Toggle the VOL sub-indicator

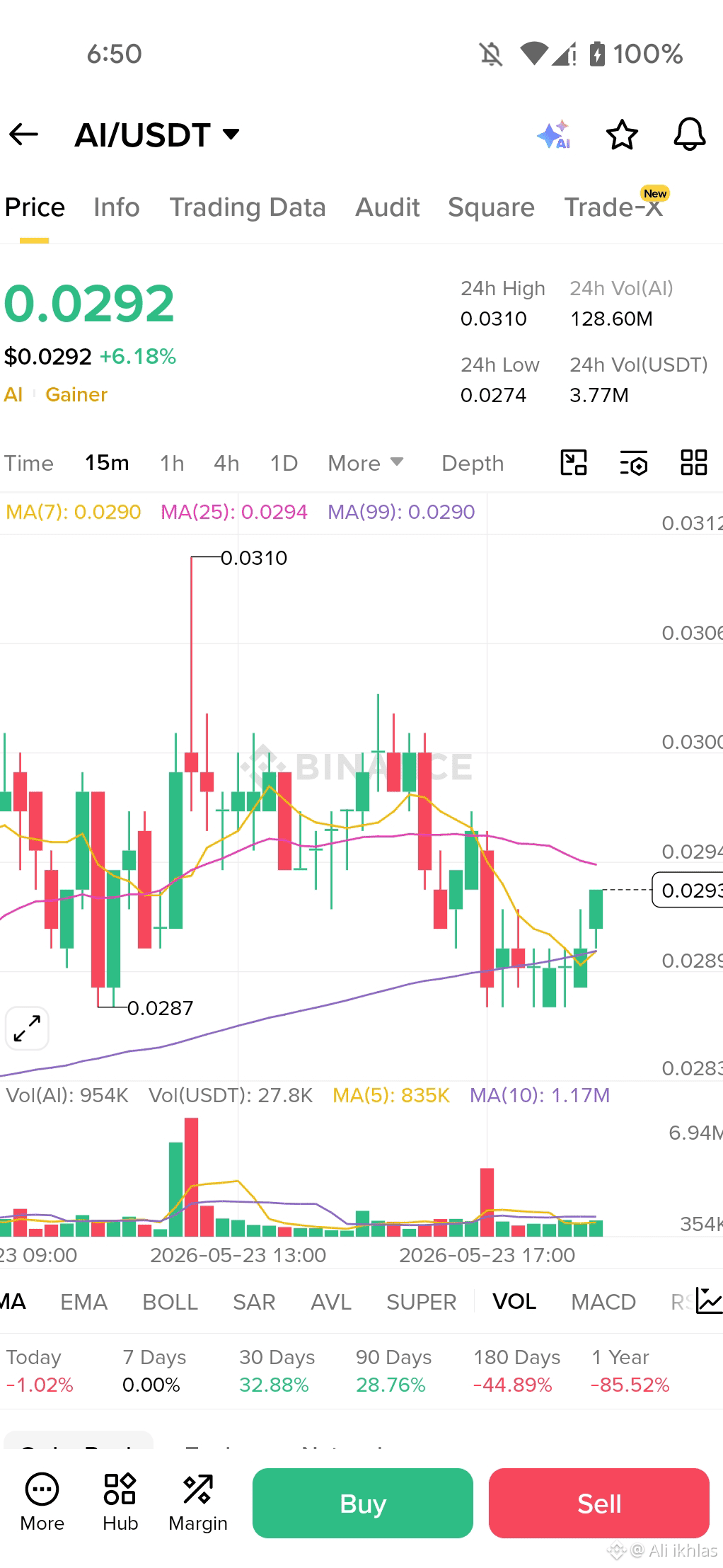(514, 1301)
